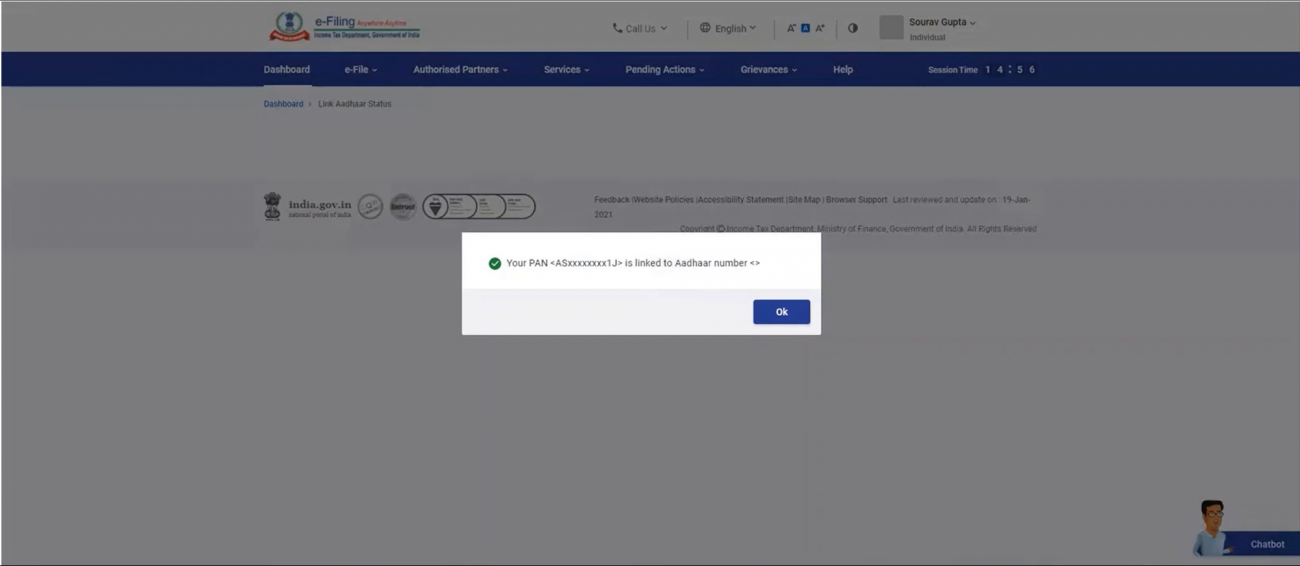The image size is (1300, 566).
Task: Open the Services menu
Action: point(566,70)
